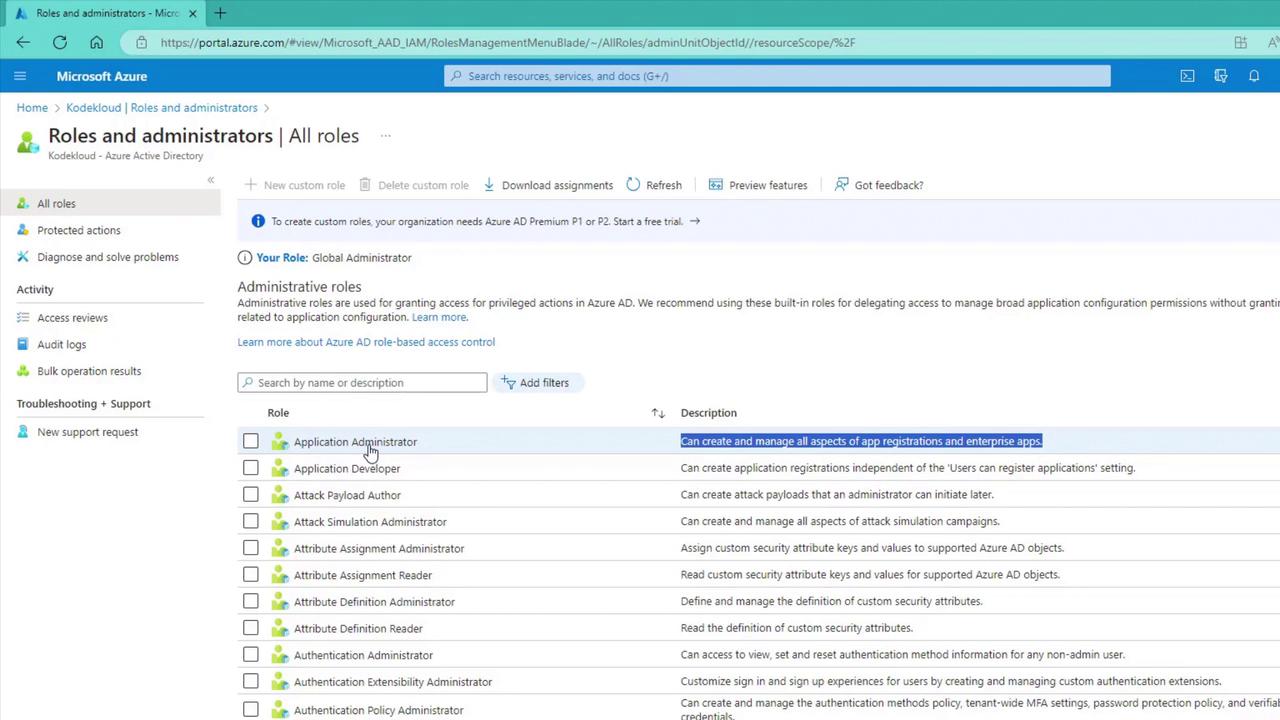Click the Download assignments toolbar button
This screenshot has width=1280, height=720.
click(x=548, y=185)
